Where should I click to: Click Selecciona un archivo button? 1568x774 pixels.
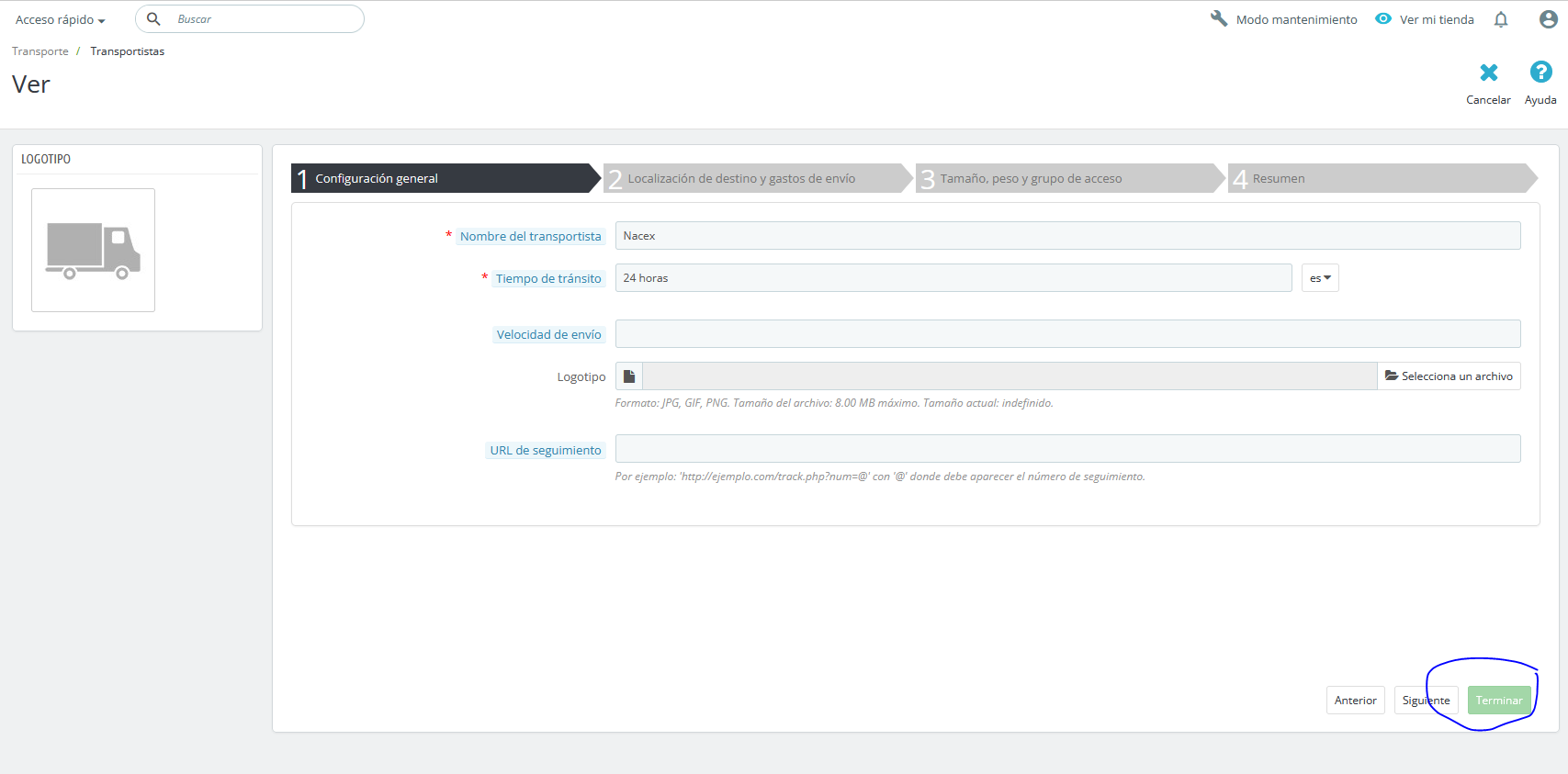coord(1449,376)
